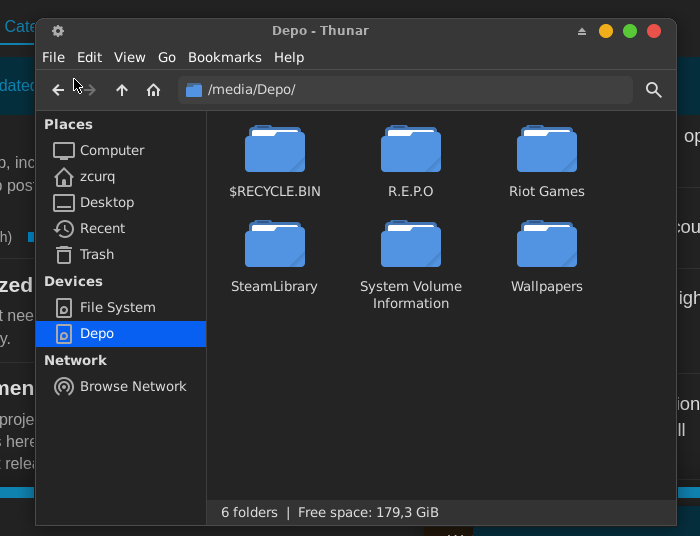Select the Depo label under Devices

coord(97,334)
